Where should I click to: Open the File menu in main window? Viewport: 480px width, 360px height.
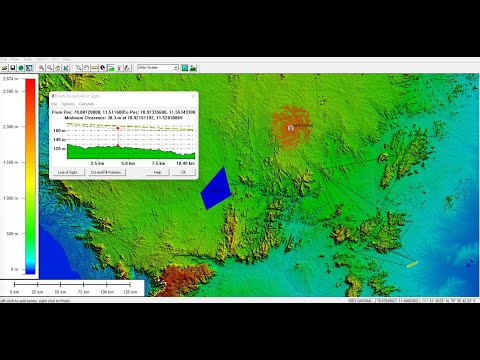point(4,59)
